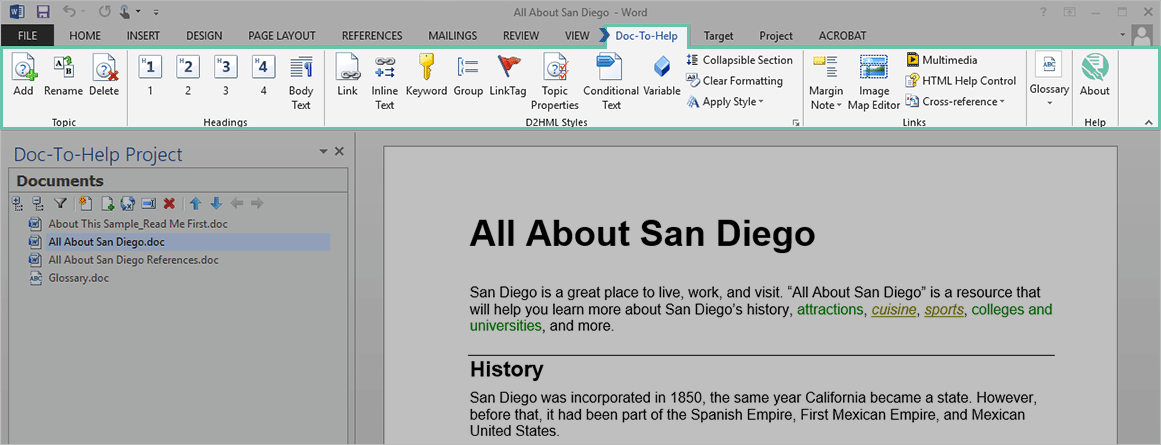Click the Group style icon
This screenshot has width=1161, height=445.
(x=468, y=67)
